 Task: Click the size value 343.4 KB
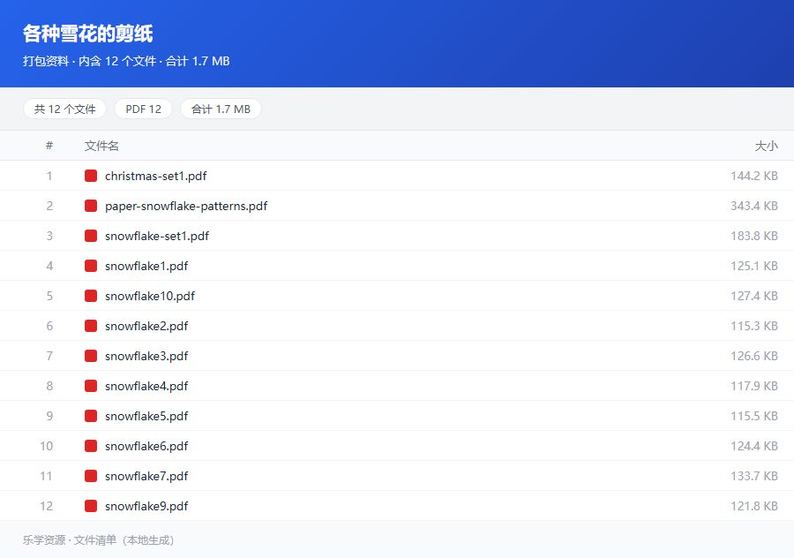point(754,206)
